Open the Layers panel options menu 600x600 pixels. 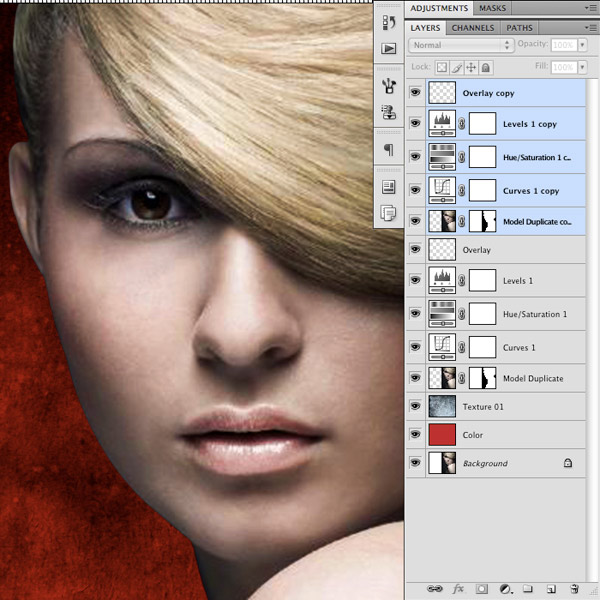pyautogui.click(x=588, y=28)
